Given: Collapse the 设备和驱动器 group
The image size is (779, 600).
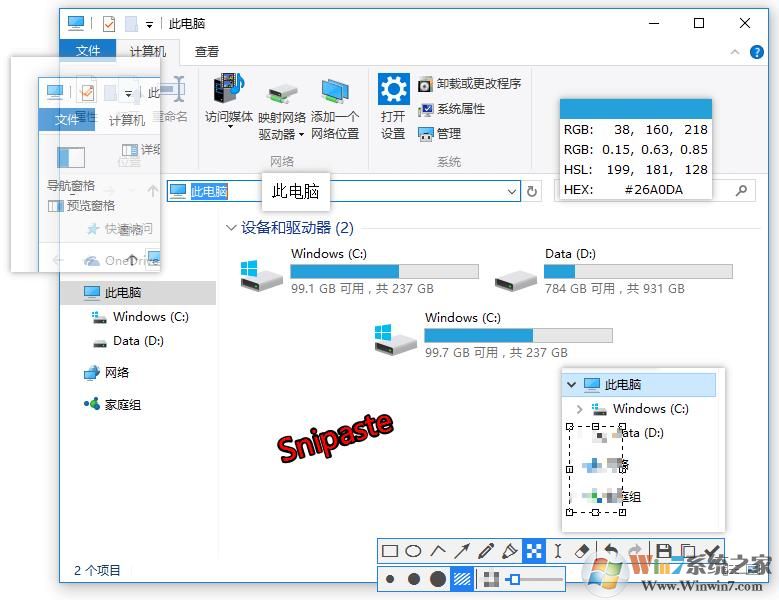Looking at the screenshot, I should point(231,228).
